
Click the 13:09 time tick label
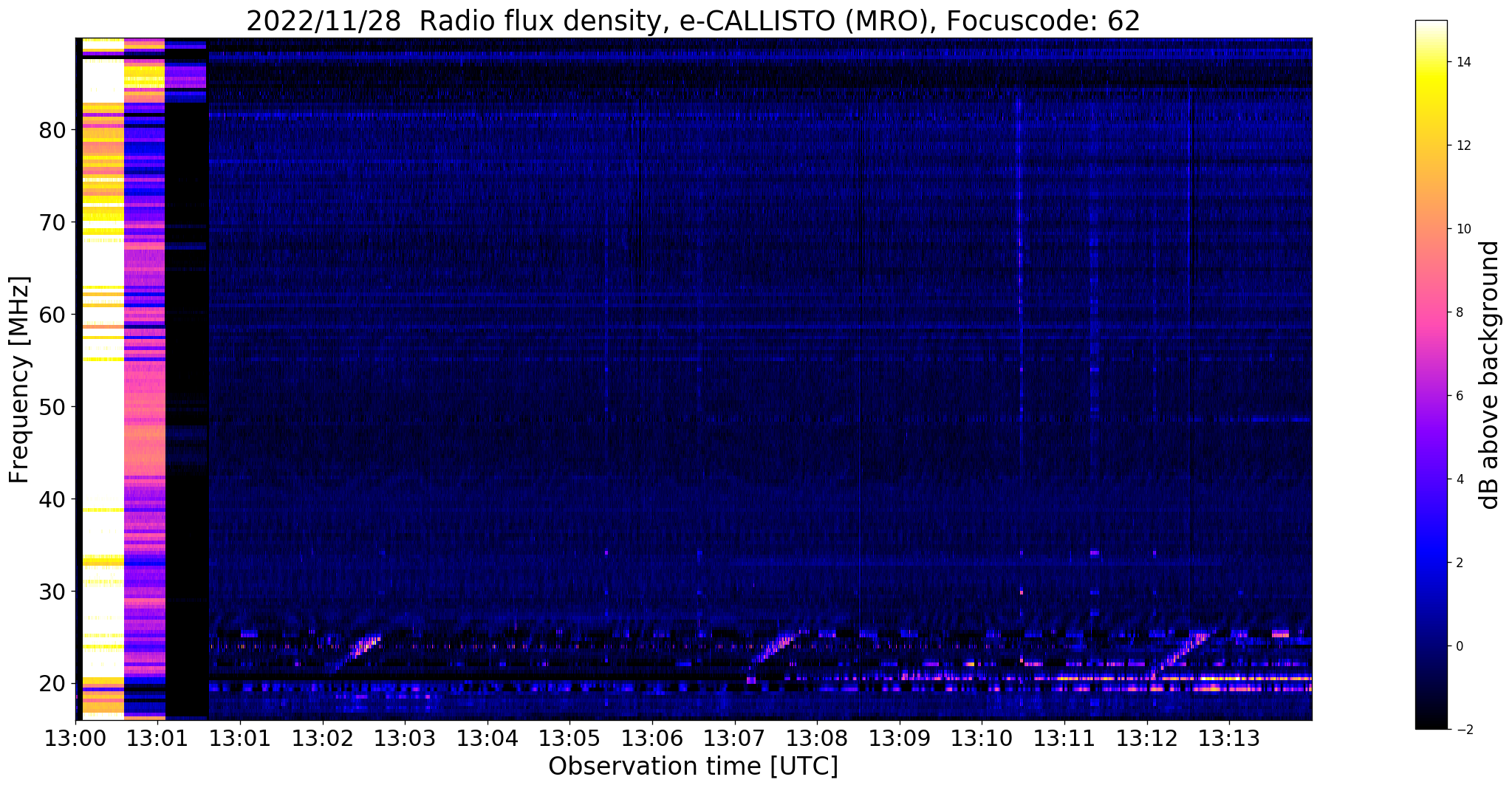(x=900, y=738)
